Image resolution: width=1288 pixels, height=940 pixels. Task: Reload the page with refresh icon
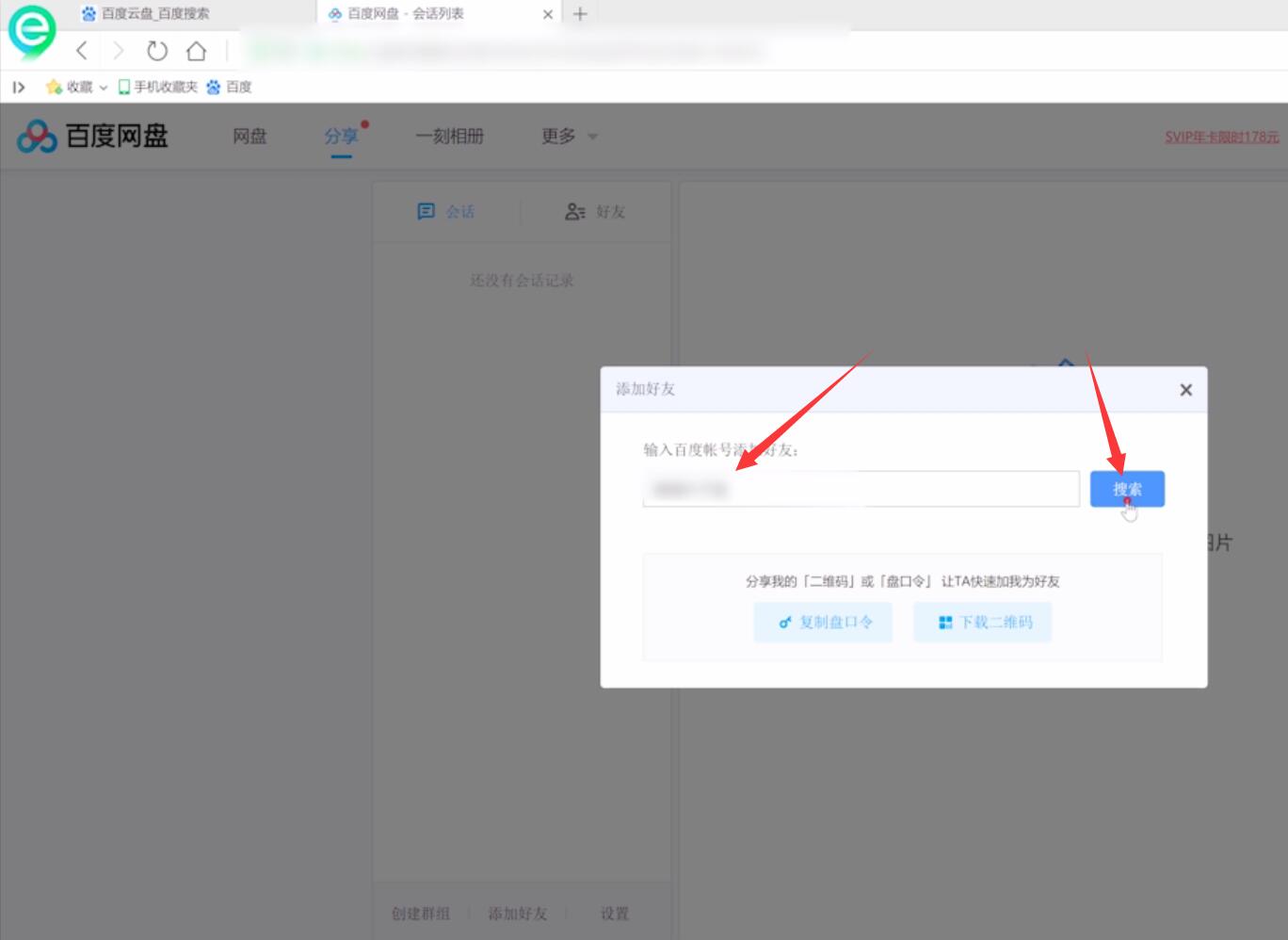coord(157,51)
